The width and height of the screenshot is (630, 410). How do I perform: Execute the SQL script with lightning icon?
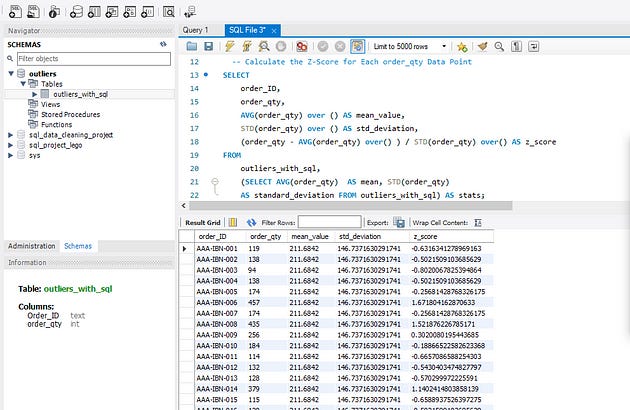pos(228,47)
